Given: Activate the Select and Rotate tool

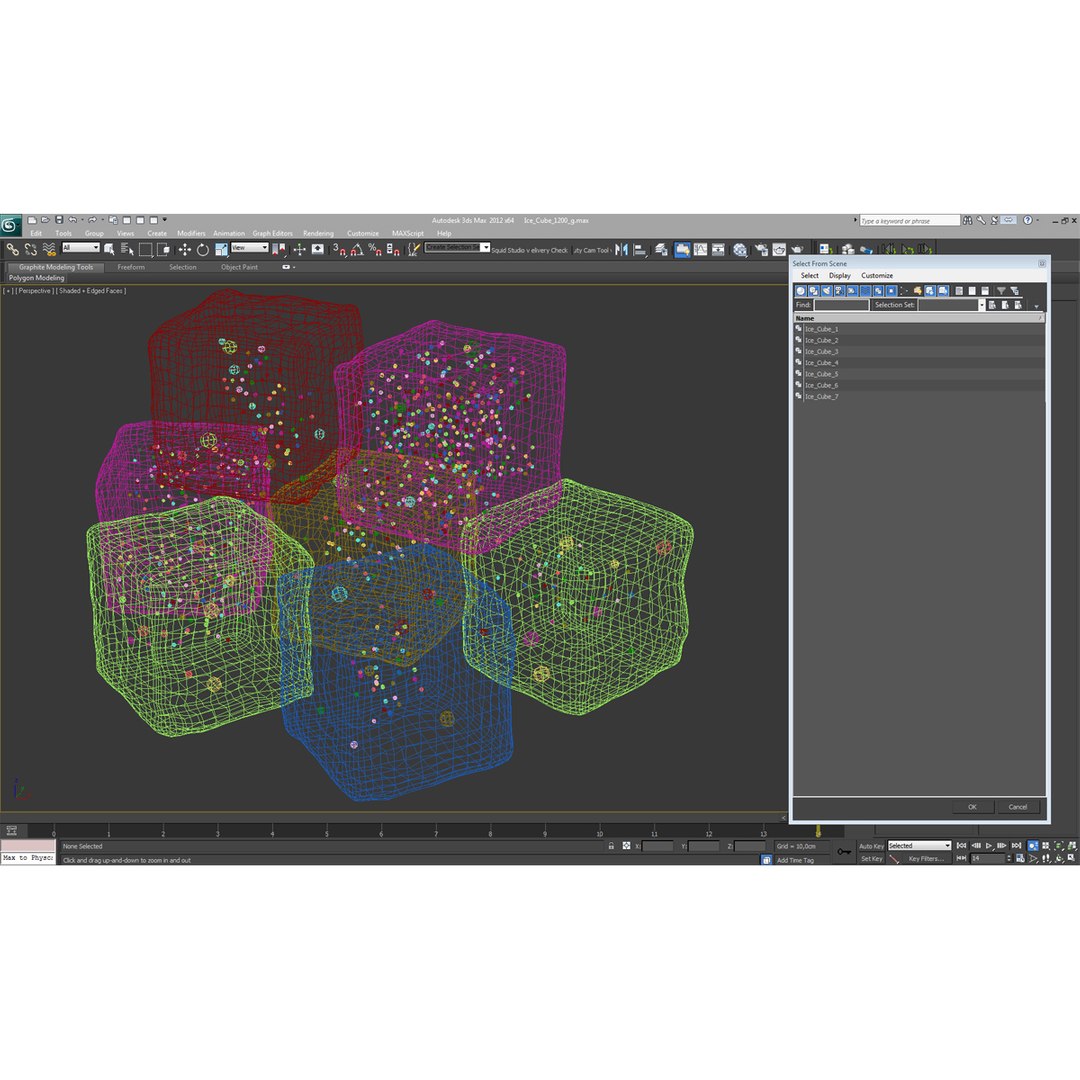Looking at the screenshot, I should coord(202,249).
